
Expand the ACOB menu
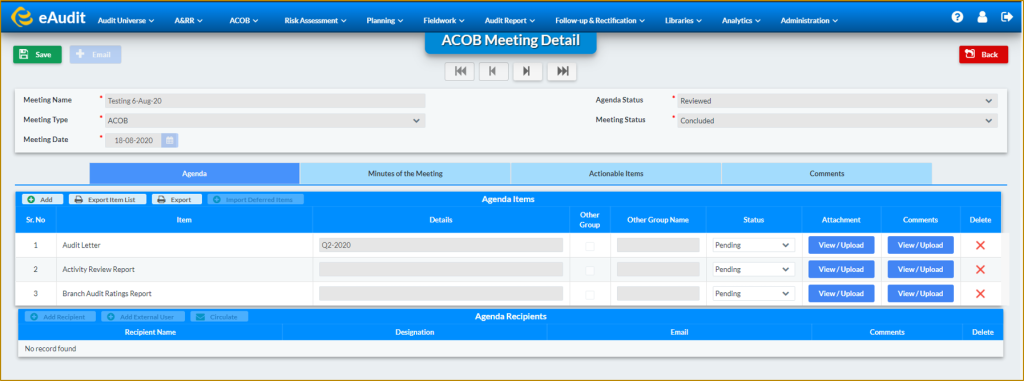[x=244, y=20]
